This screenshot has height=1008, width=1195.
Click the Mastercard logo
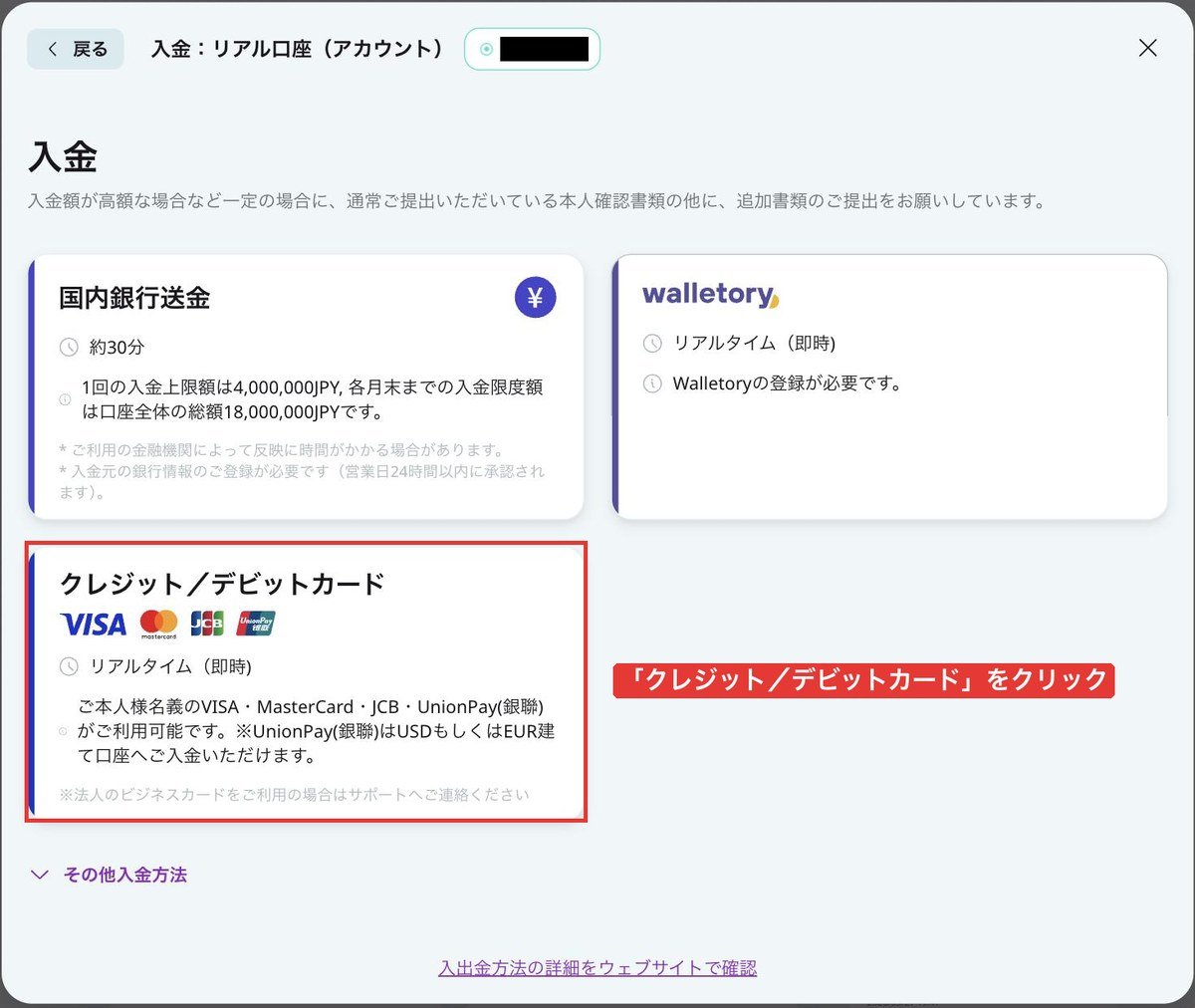pos(158,625)
